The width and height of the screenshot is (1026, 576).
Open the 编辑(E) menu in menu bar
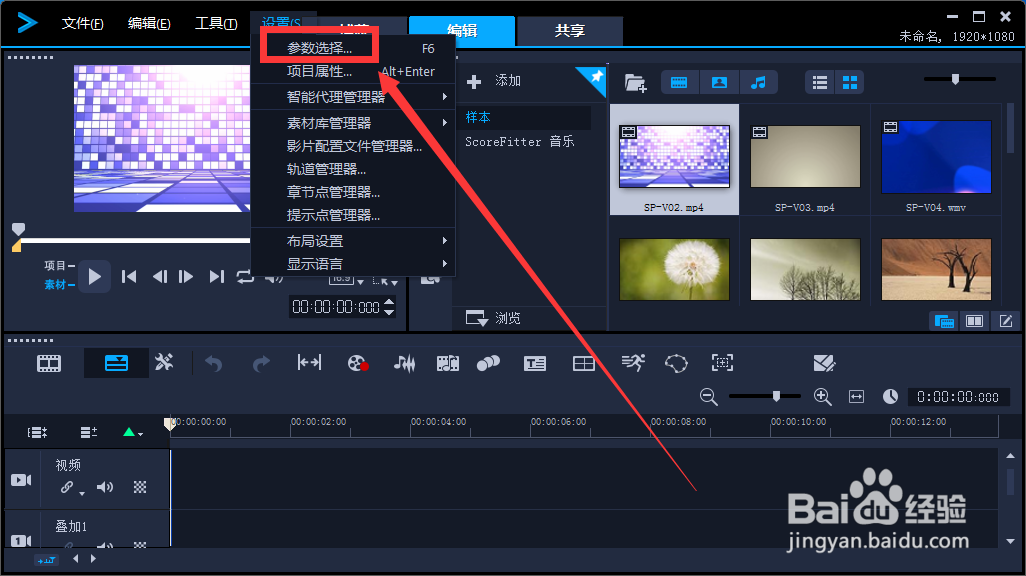[149, 24]
